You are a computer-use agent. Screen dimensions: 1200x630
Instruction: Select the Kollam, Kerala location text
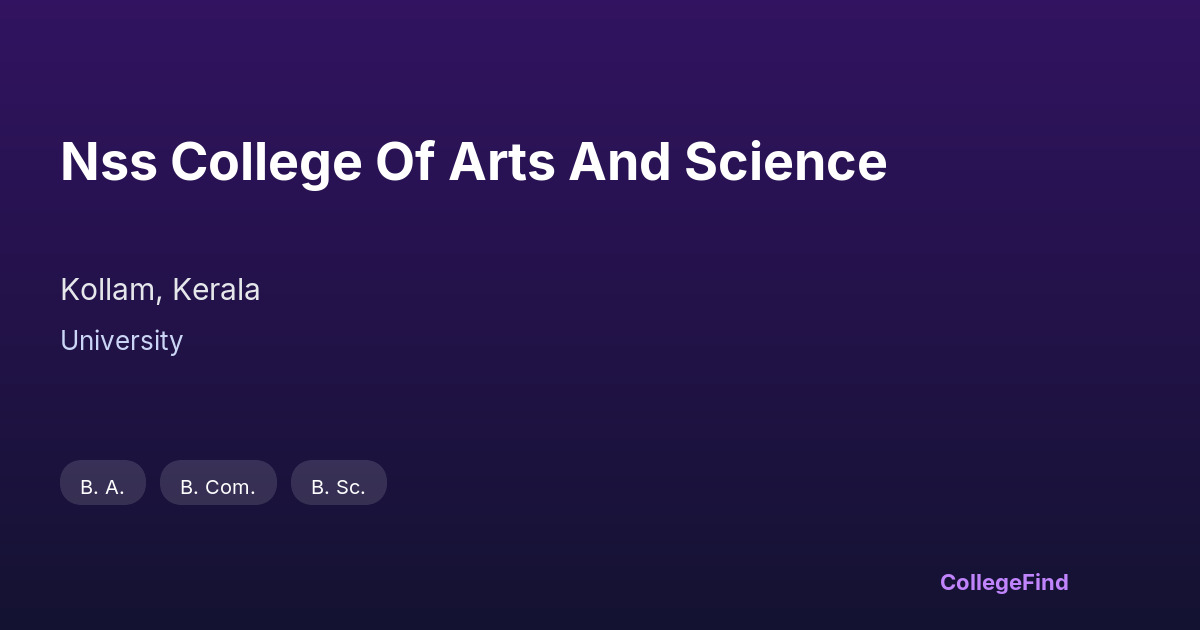(x=160, y=290)
